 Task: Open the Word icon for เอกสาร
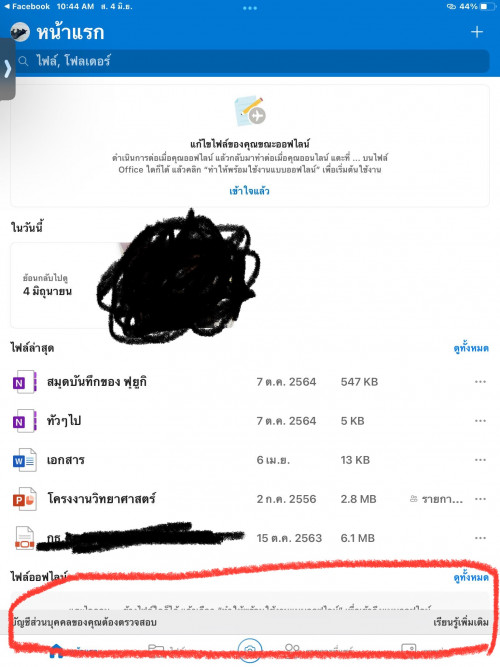click(x=24, y=460)
